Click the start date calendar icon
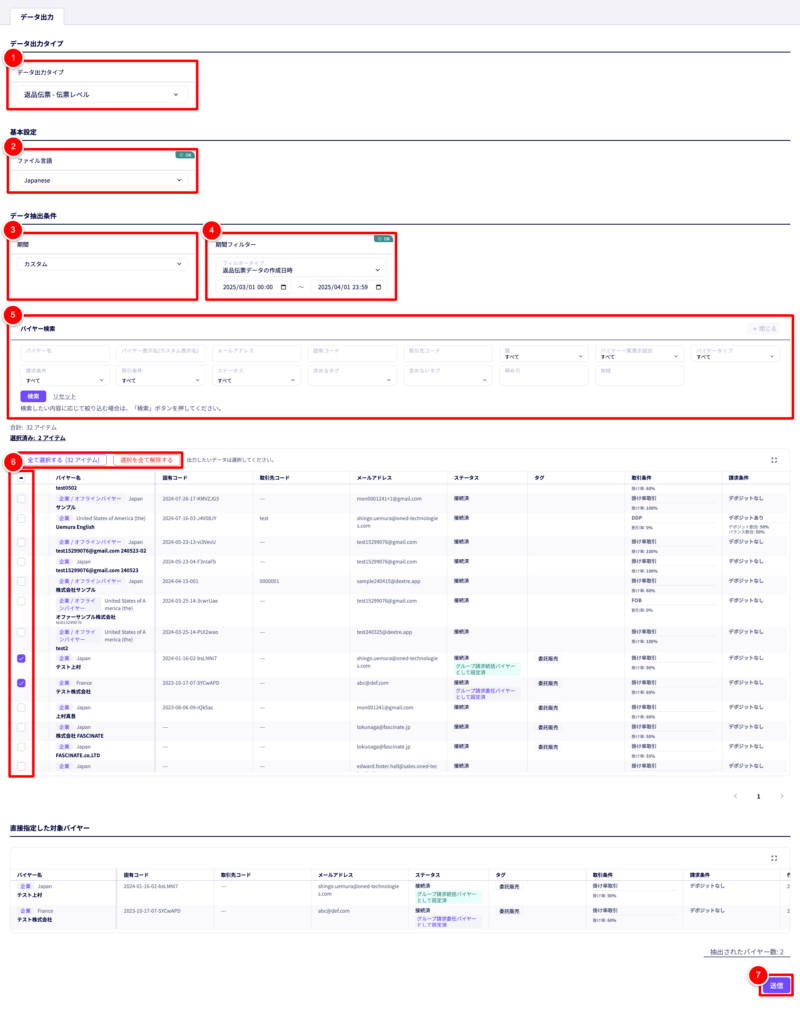Viewport: 800px width, 1024px height. [284, 287]
